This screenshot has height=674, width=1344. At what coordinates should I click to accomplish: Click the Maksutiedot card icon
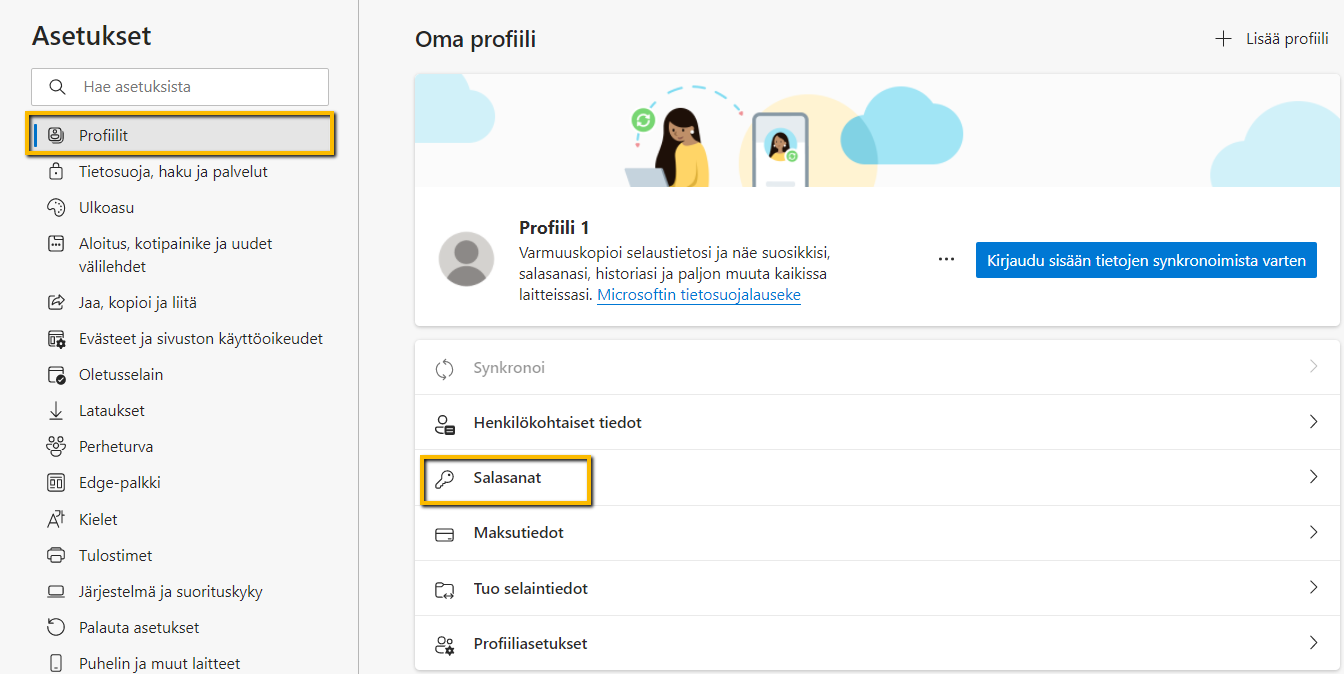pos(444,534)
